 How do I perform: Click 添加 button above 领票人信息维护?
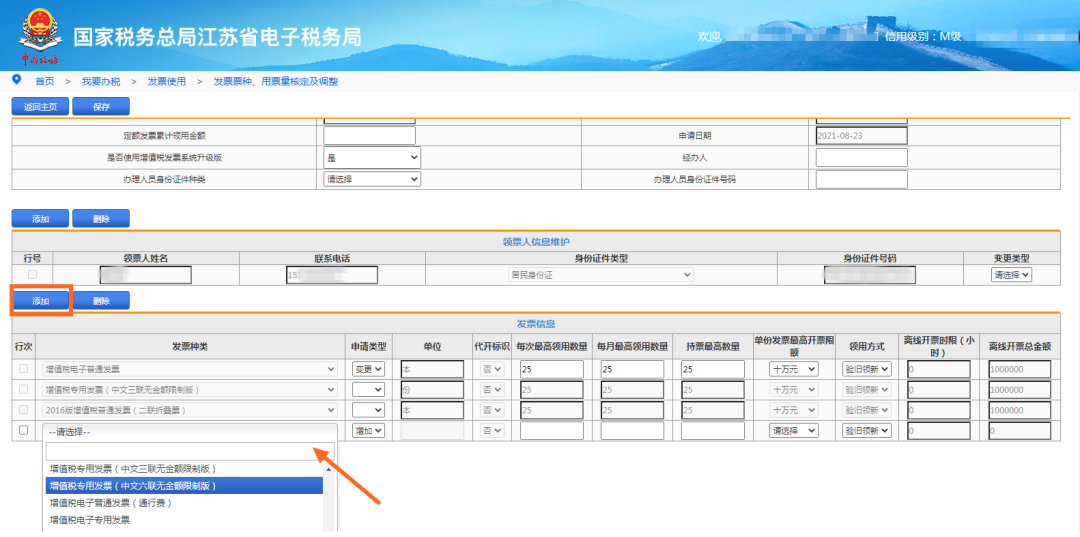pyautogui.click(x=40, y=218)
